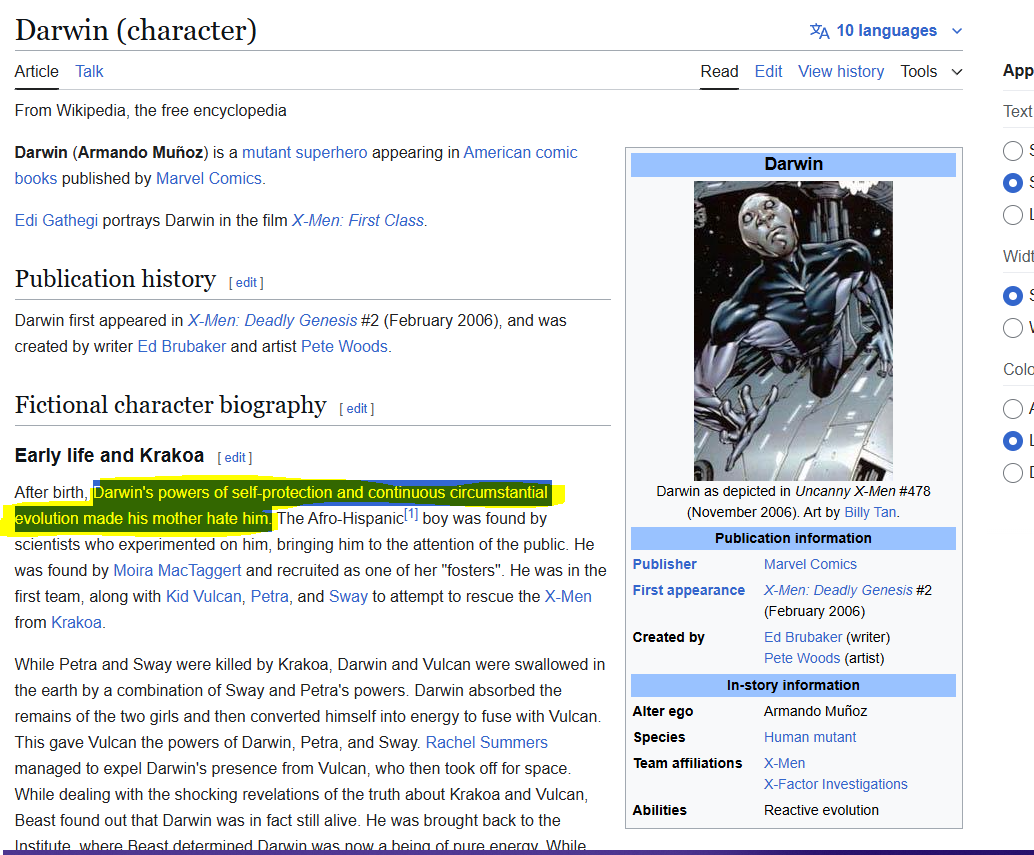Select the third Text size radio button
1034x855 pixels.
1012,214
